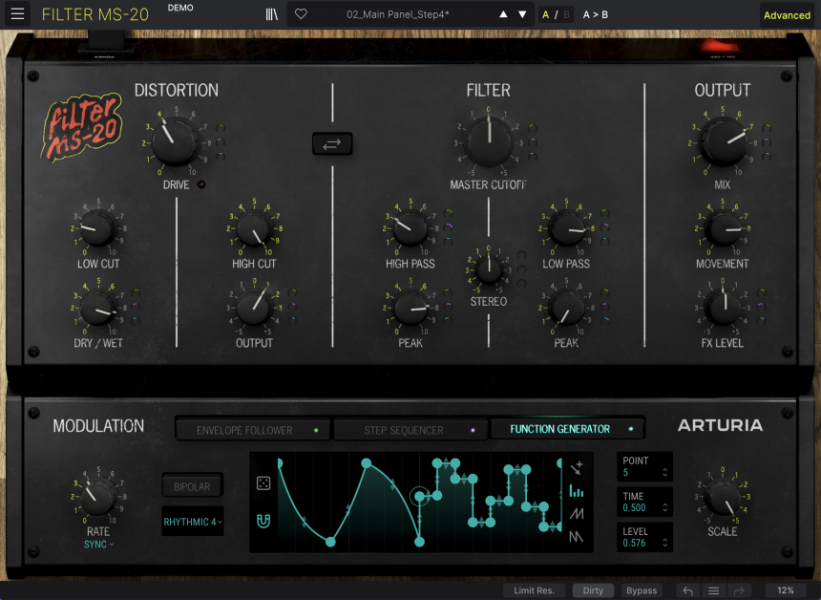The height and width of the screenshot is (600, 821).
Task: Open the Advanced panel button
Action: click(x=787, y=14)
